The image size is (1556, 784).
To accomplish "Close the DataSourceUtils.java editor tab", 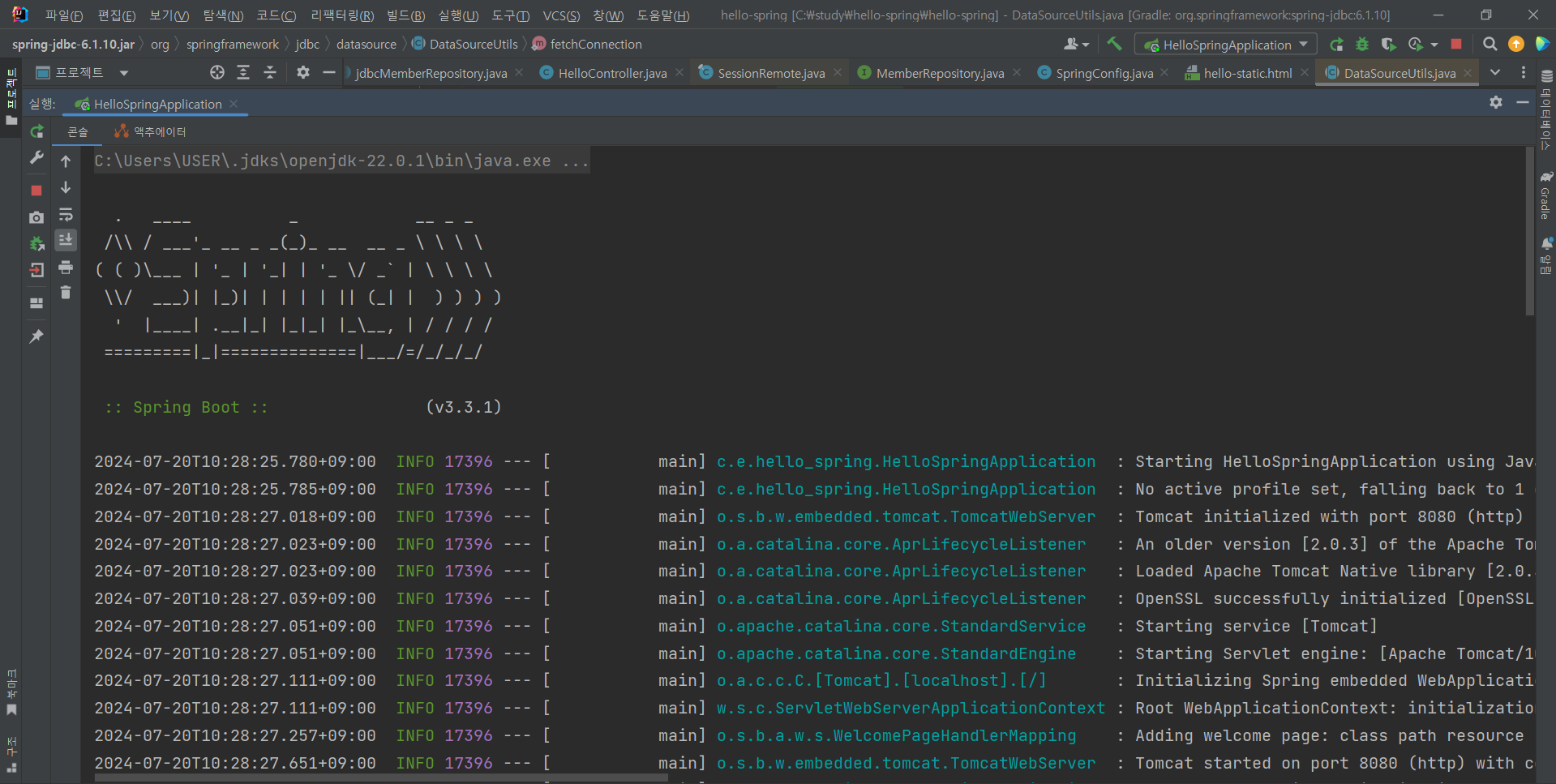I will (x=1468, y=73).
